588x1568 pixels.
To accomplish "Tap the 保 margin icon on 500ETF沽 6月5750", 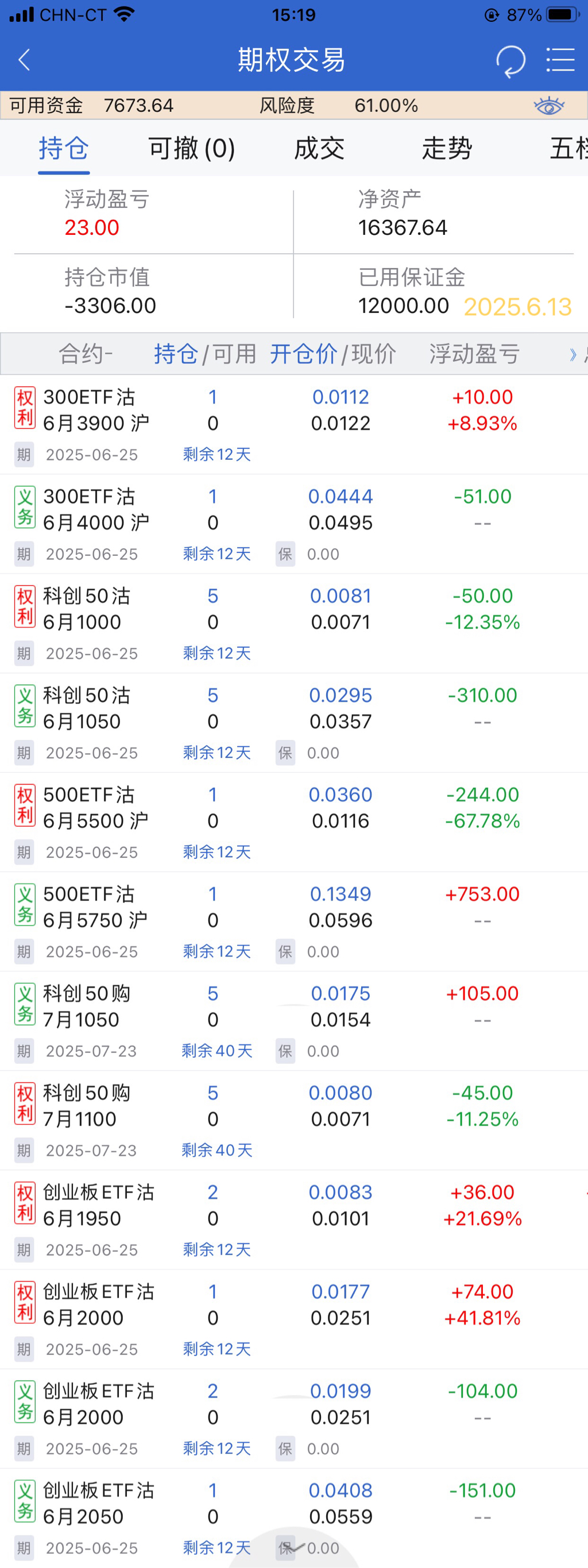I will pos(285,951).
